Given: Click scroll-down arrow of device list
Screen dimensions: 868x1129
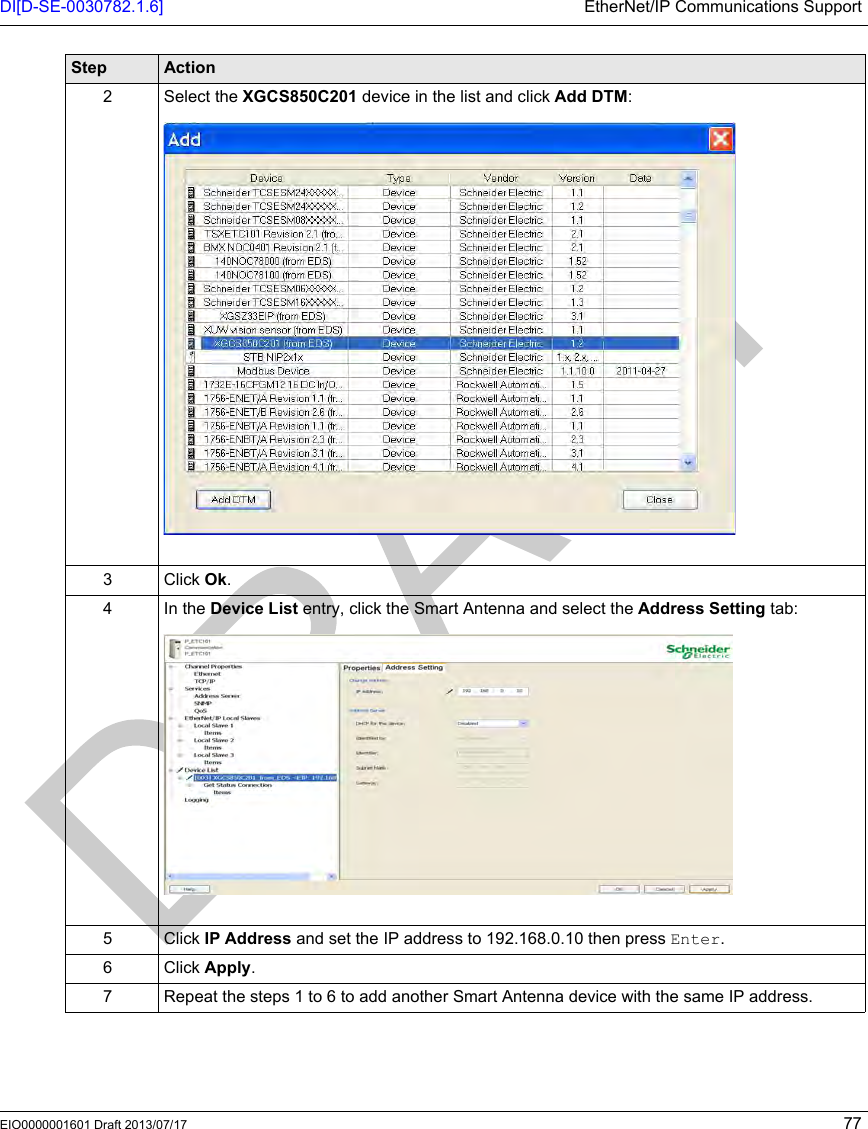Looking at the screenshot, I should 689,463.
